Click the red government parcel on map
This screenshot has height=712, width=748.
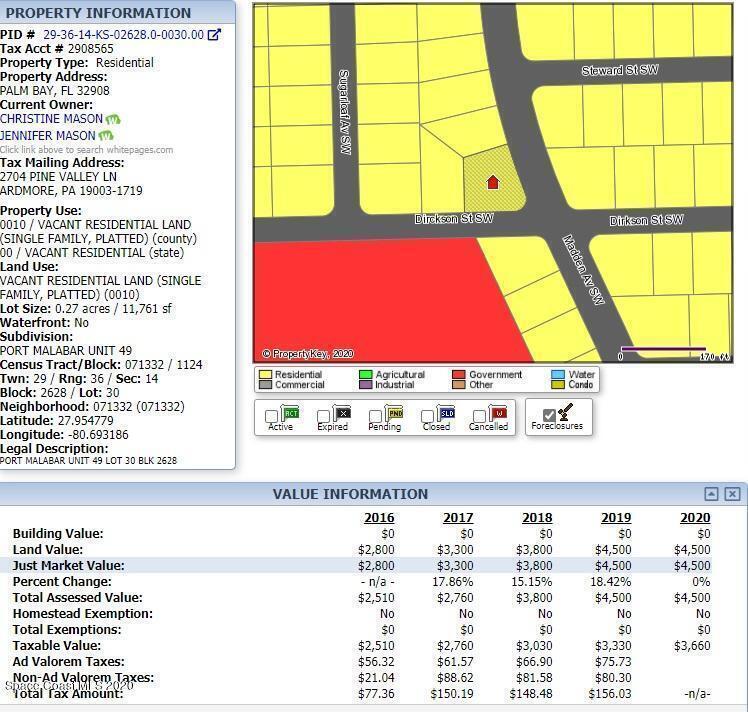coord(370,300)
